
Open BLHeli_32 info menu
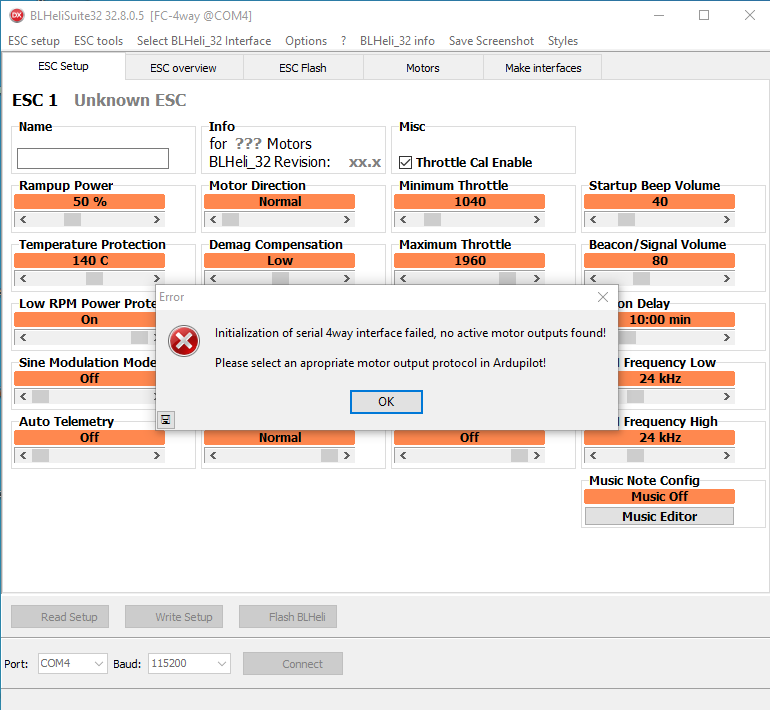coord(397,41)
